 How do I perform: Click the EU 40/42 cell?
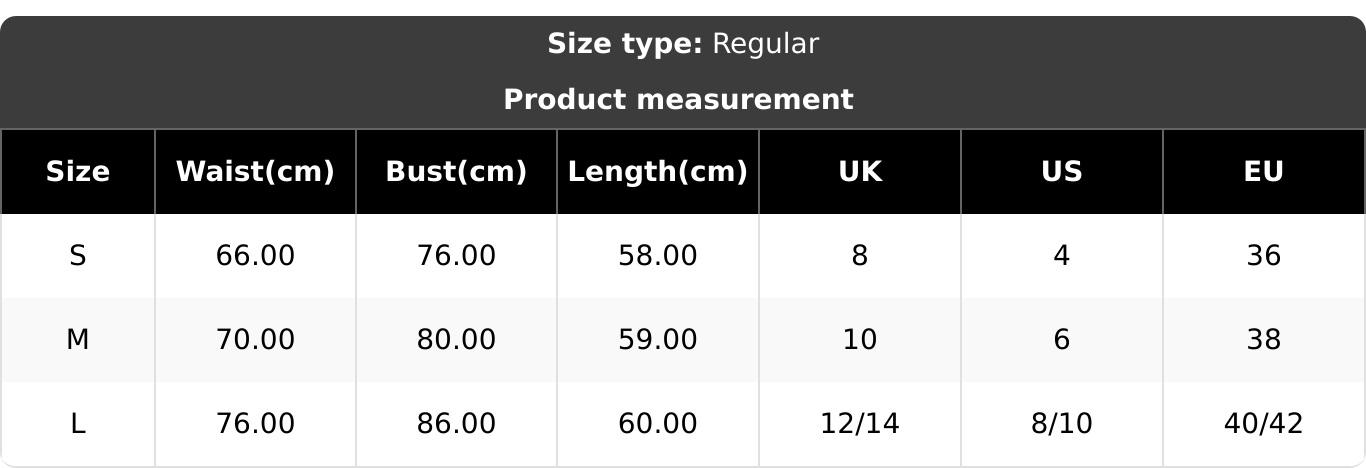point(1263,424)
